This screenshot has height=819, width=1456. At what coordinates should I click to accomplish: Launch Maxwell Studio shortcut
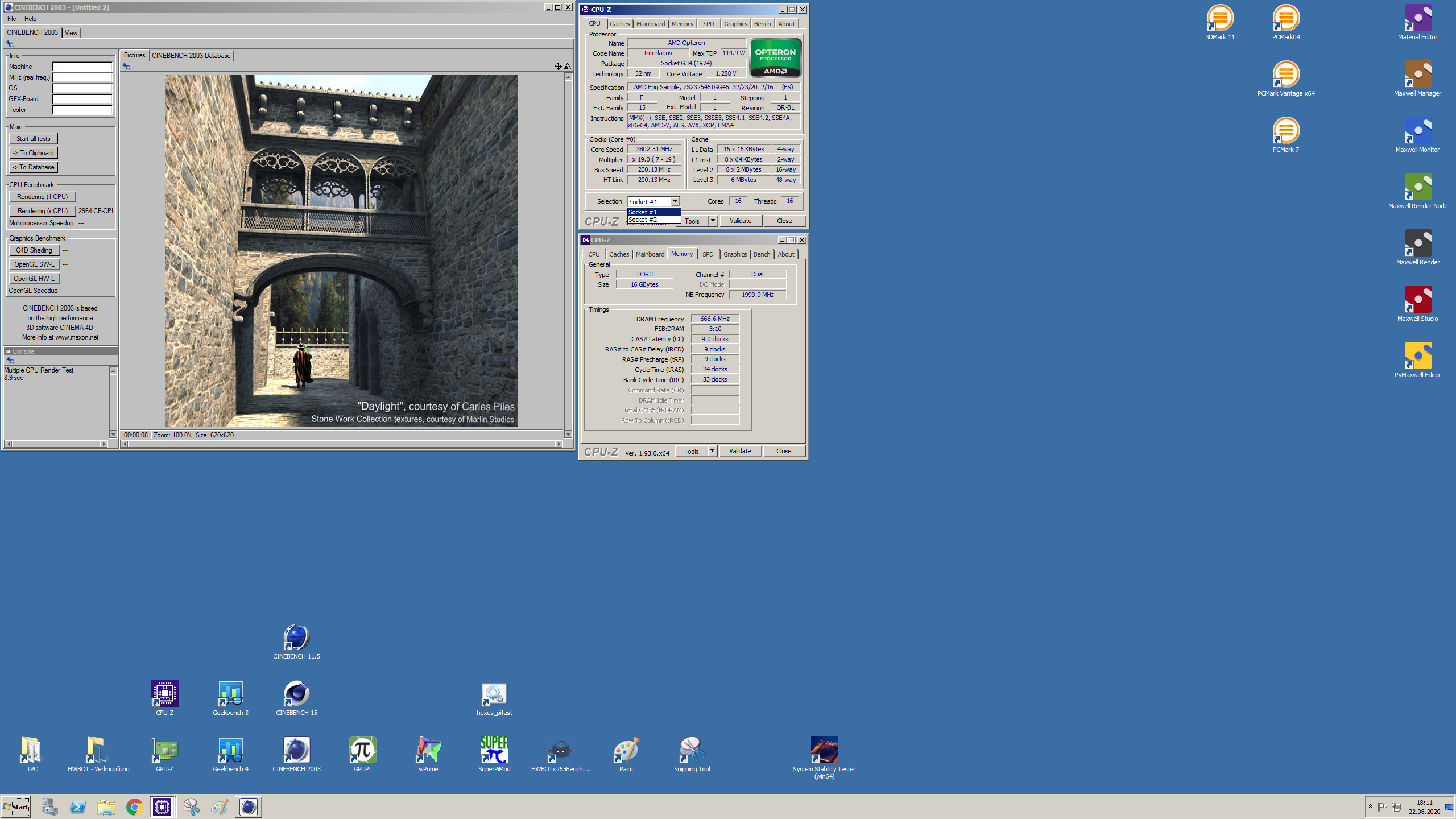pos(1417,304)
